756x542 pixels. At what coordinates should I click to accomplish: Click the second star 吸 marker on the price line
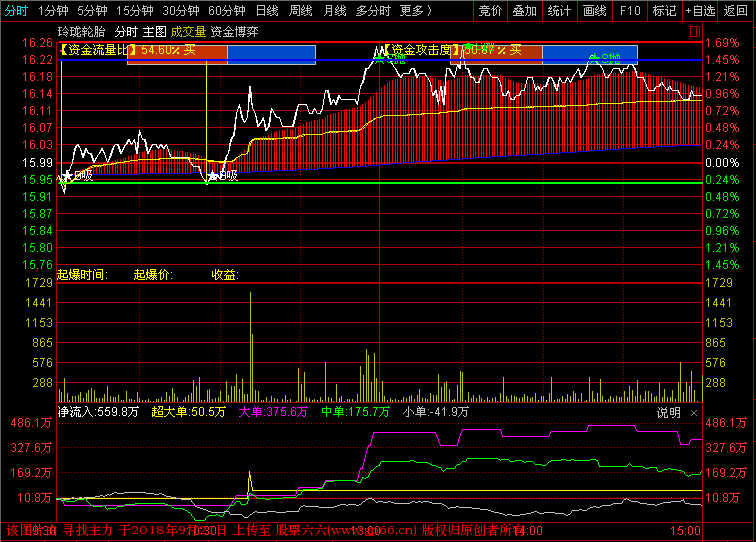coord(214,176)
